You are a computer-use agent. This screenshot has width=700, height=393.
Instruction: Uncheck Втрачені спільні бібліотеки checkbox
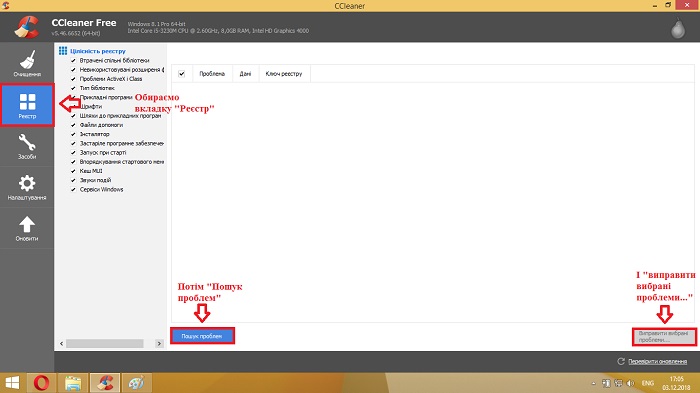(x=73, y=60)
